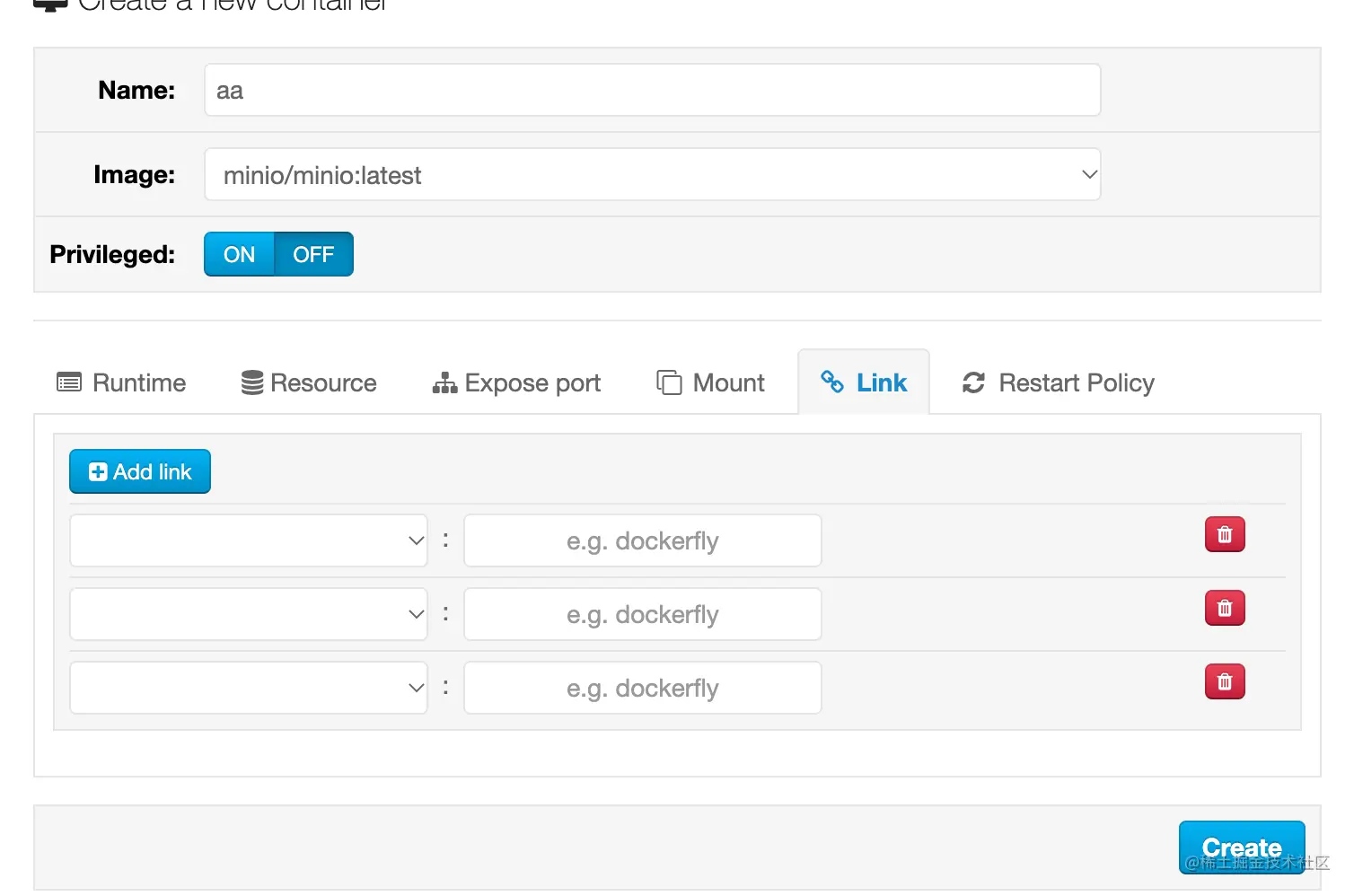Click the third link alias input field
1354x896 pixels.
pyautogui.click(x=642, y=689)
